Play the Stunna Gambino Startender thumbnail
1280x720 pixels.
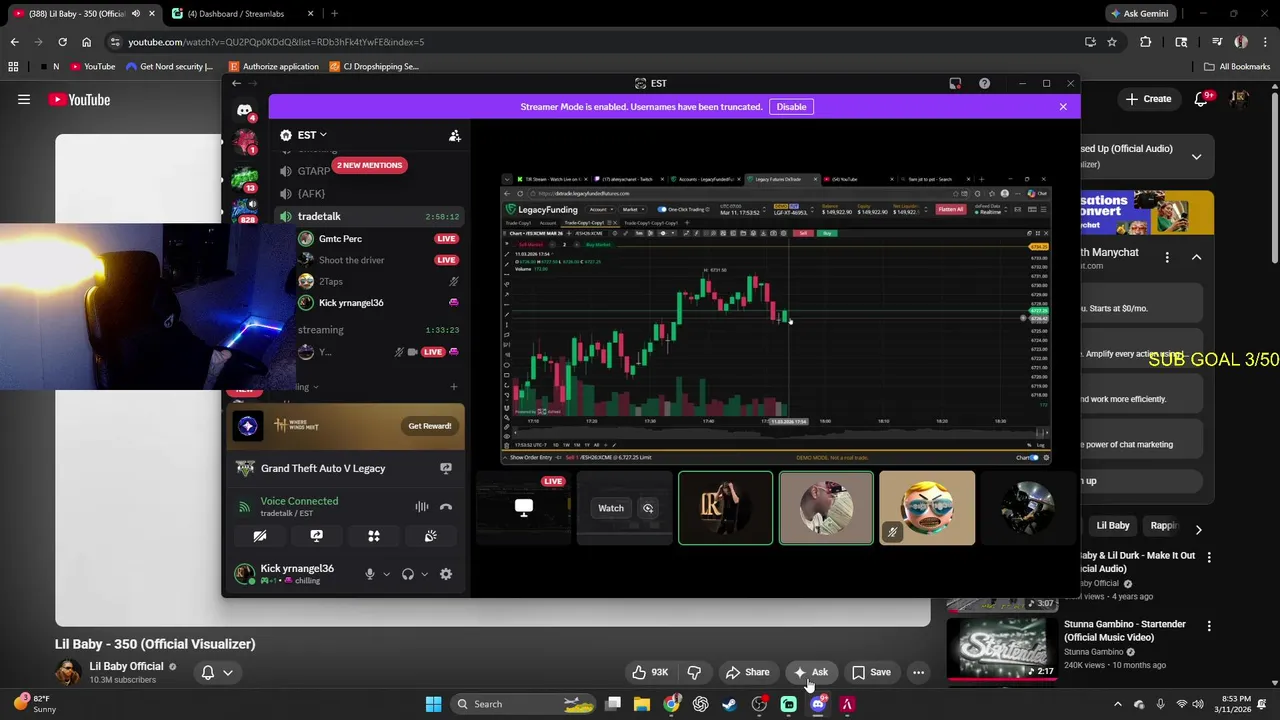pos(1002,648)
